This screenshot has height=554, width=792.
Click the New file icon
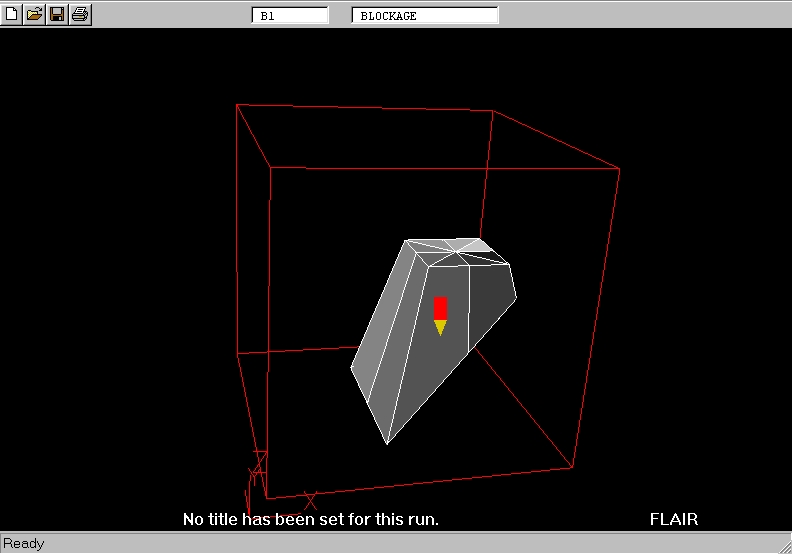pos(12,14)
